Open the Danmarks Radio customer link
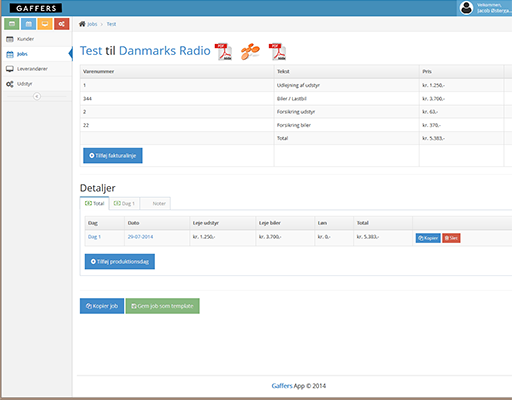 point(165,51)
